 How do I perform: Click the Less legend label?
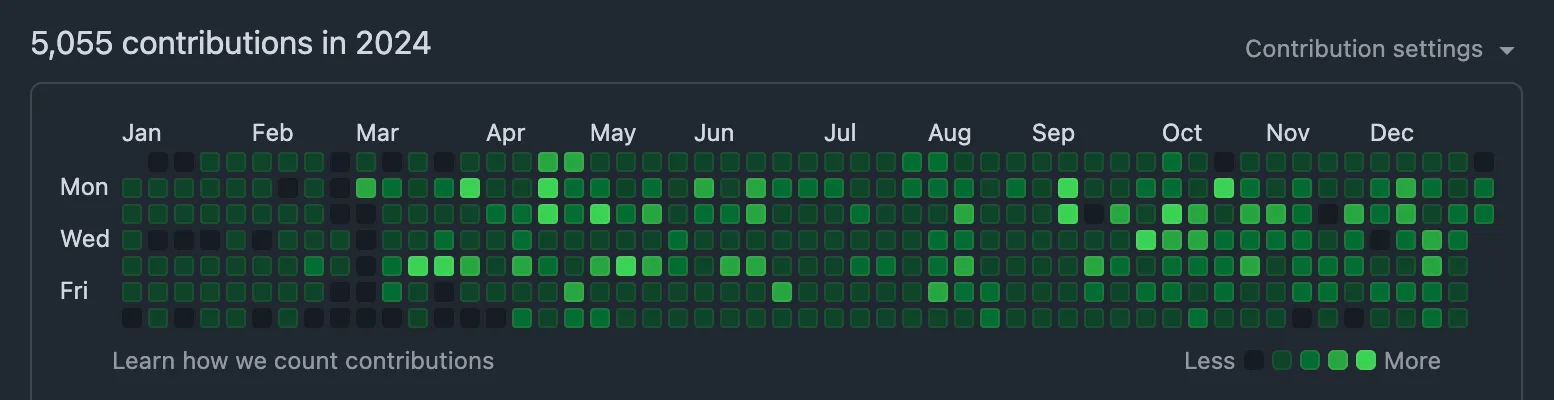(x=1210, y=361)
